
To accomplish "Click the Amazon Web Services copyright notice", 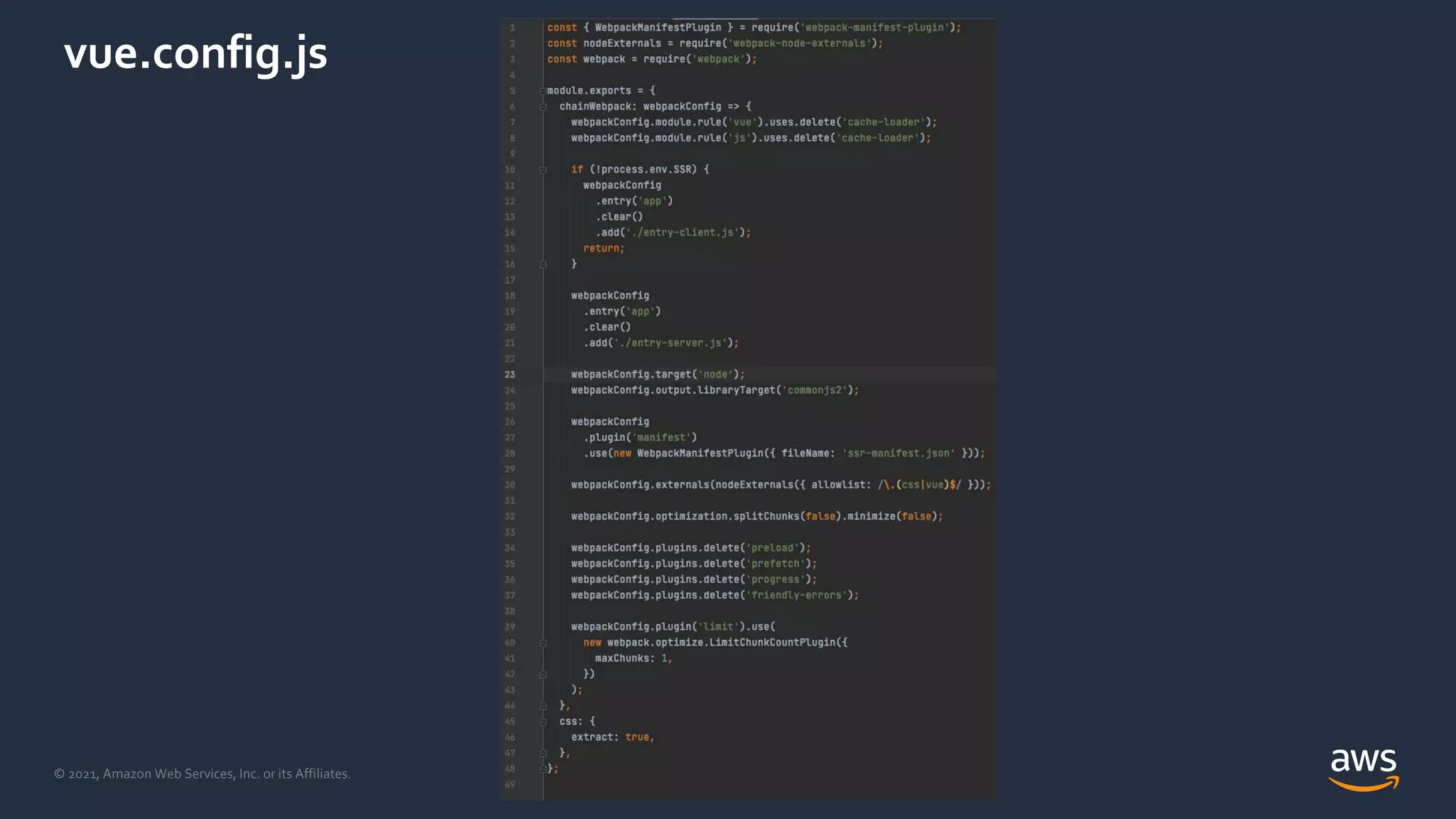I will [203, 773].
